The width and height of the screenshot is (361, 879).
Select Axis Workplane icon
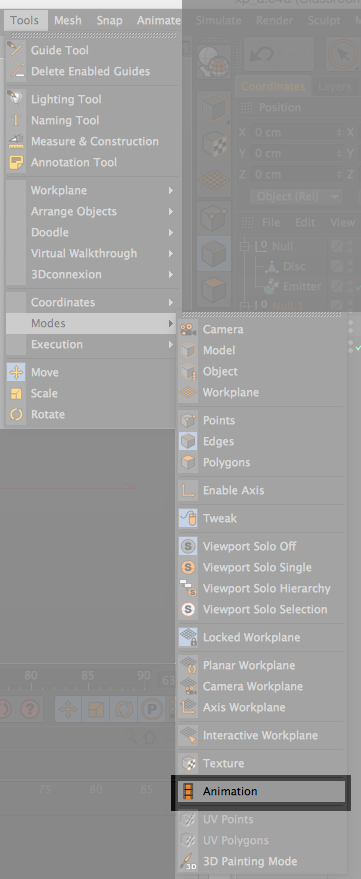pos(188,707)
